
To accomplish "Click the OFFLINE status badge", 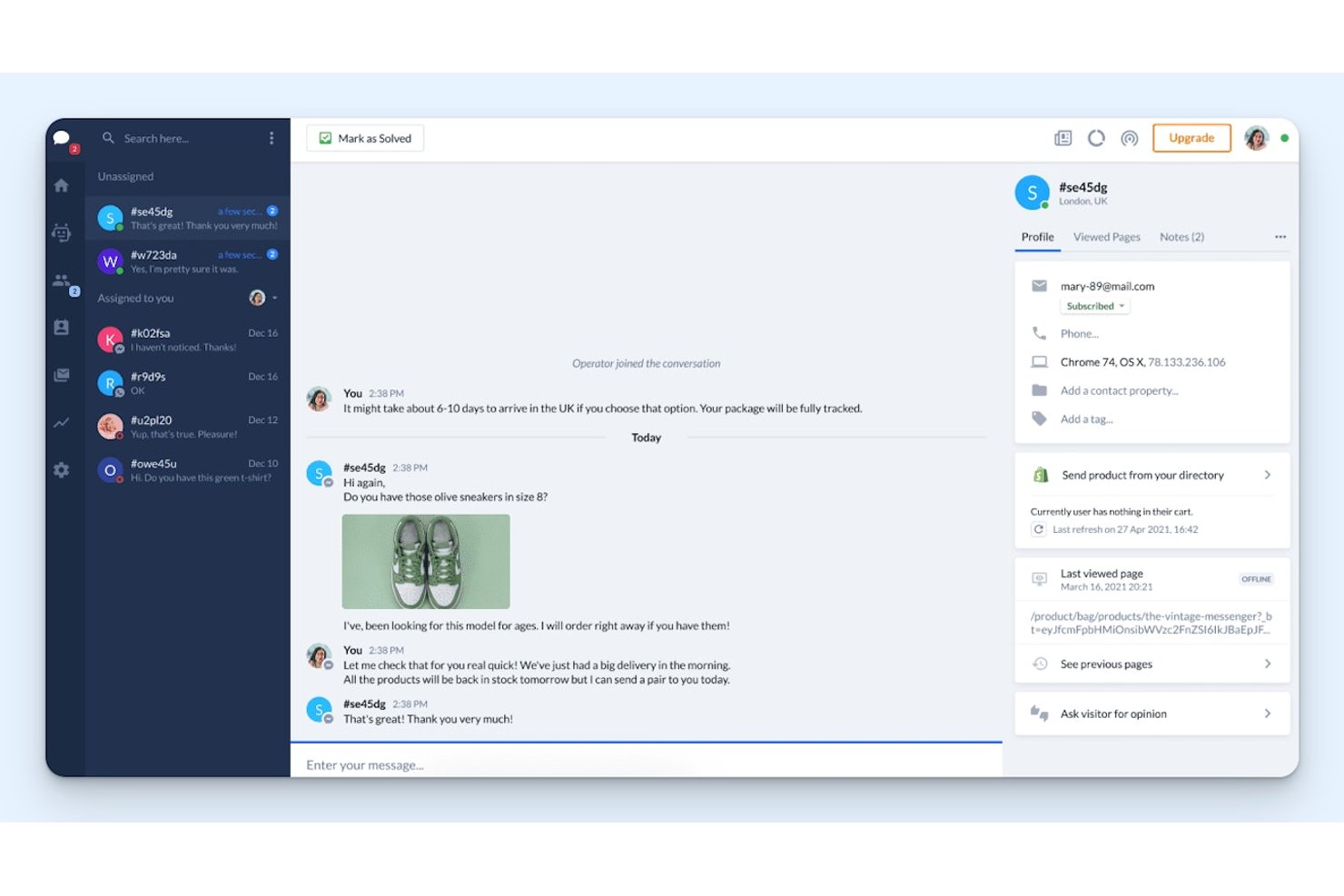I will pyautogui.click(x=1256, y=579).
